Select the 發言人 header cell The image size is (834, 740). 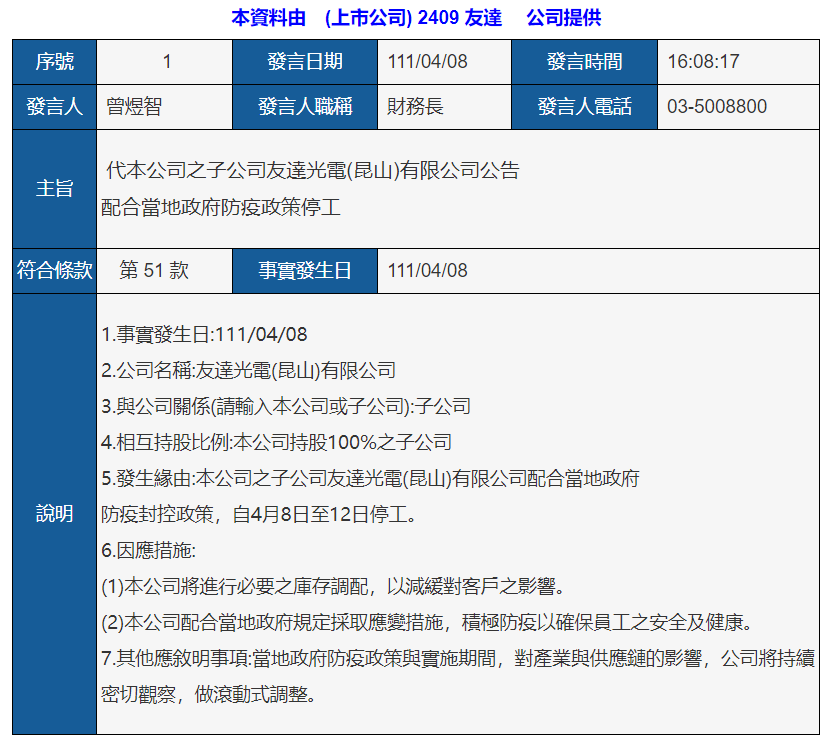coord(54,107)
